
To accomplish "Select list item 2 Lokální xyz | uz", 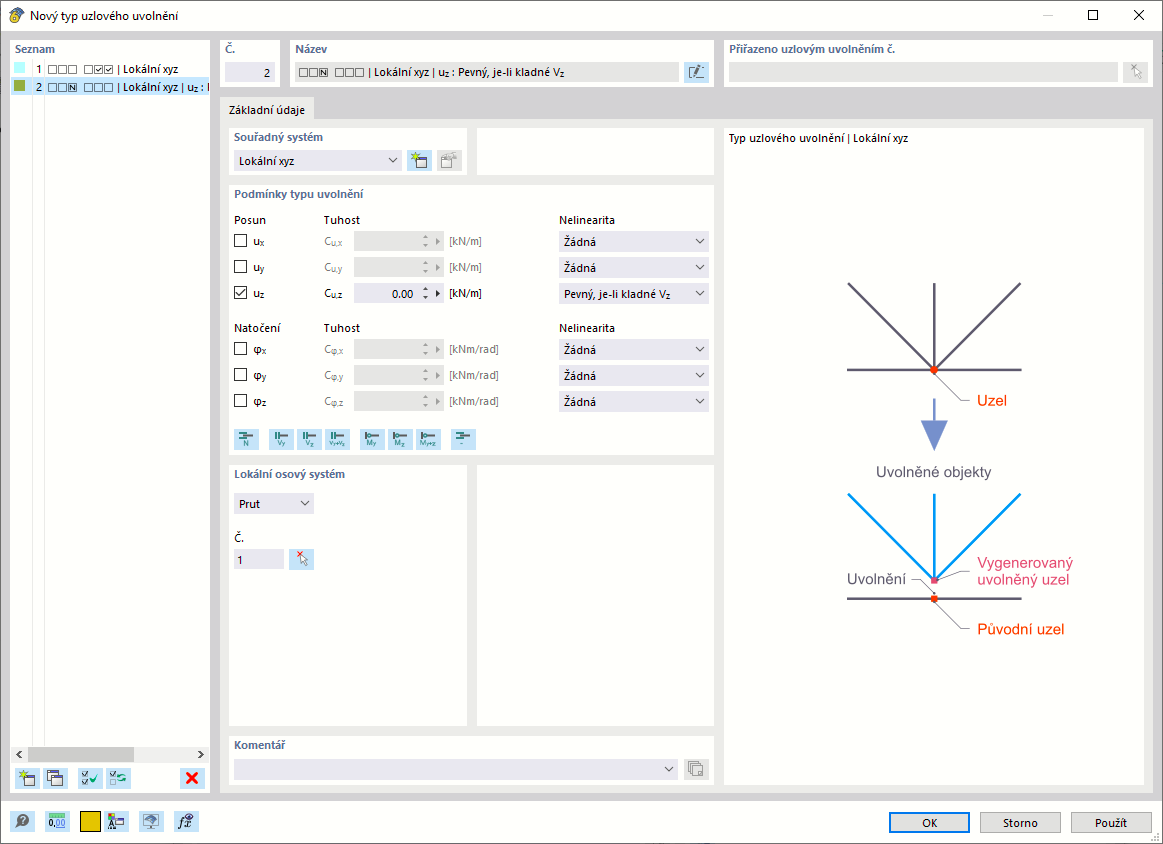I will (x=111, y=87).
